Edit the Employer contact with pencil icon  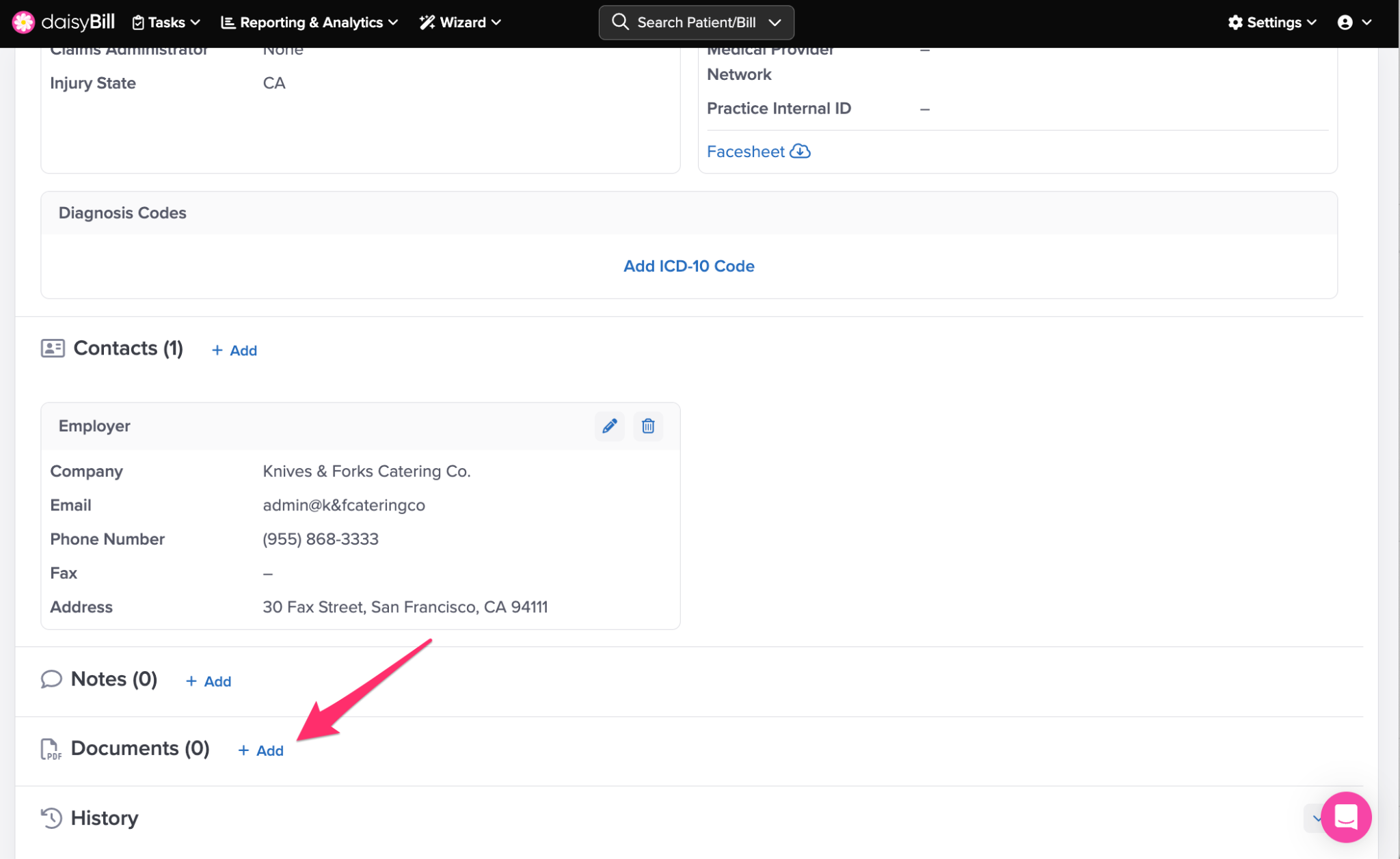(609, 426)
